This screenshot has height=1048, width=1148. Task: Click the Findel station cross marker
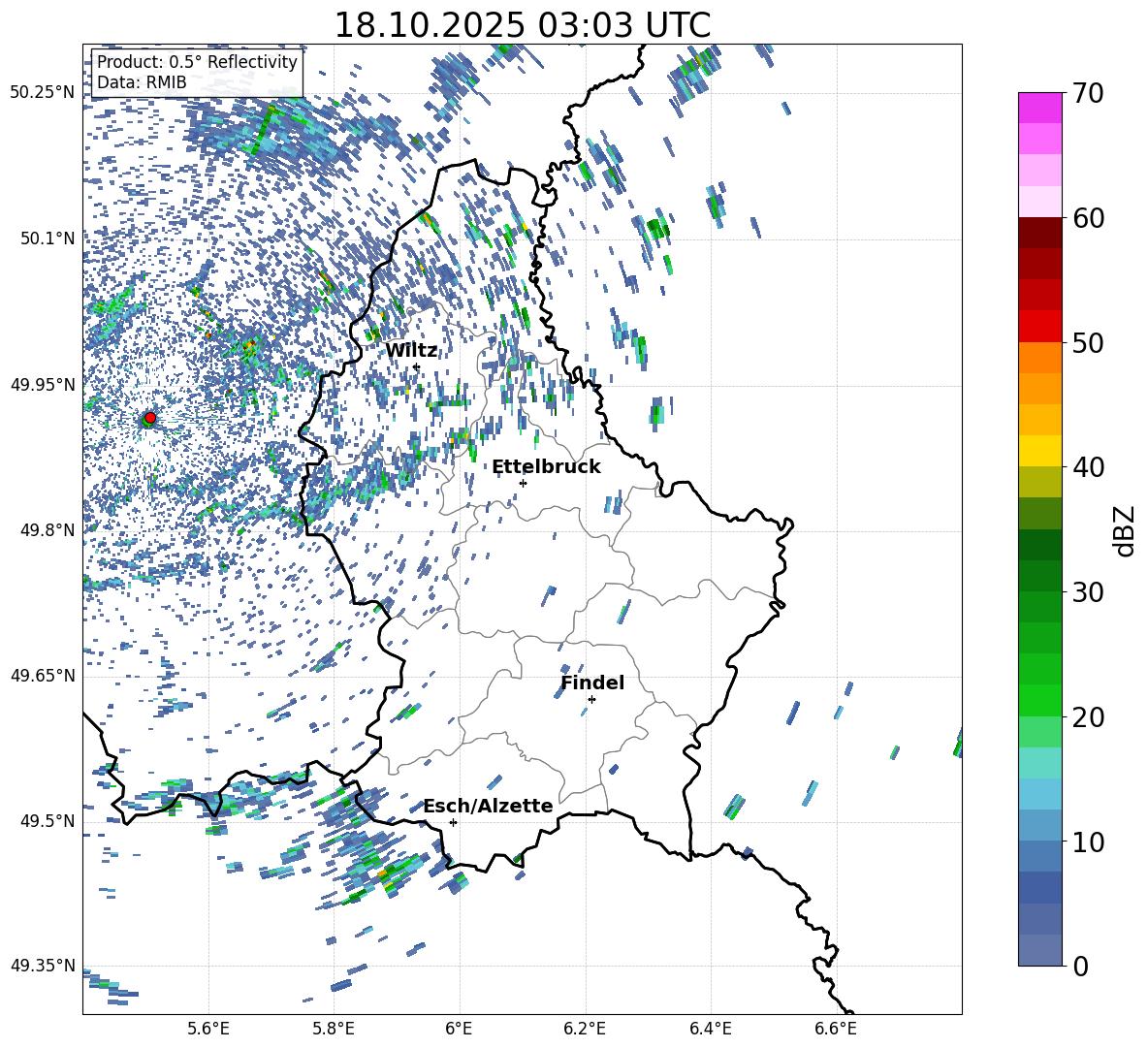(x=591, y=700)
